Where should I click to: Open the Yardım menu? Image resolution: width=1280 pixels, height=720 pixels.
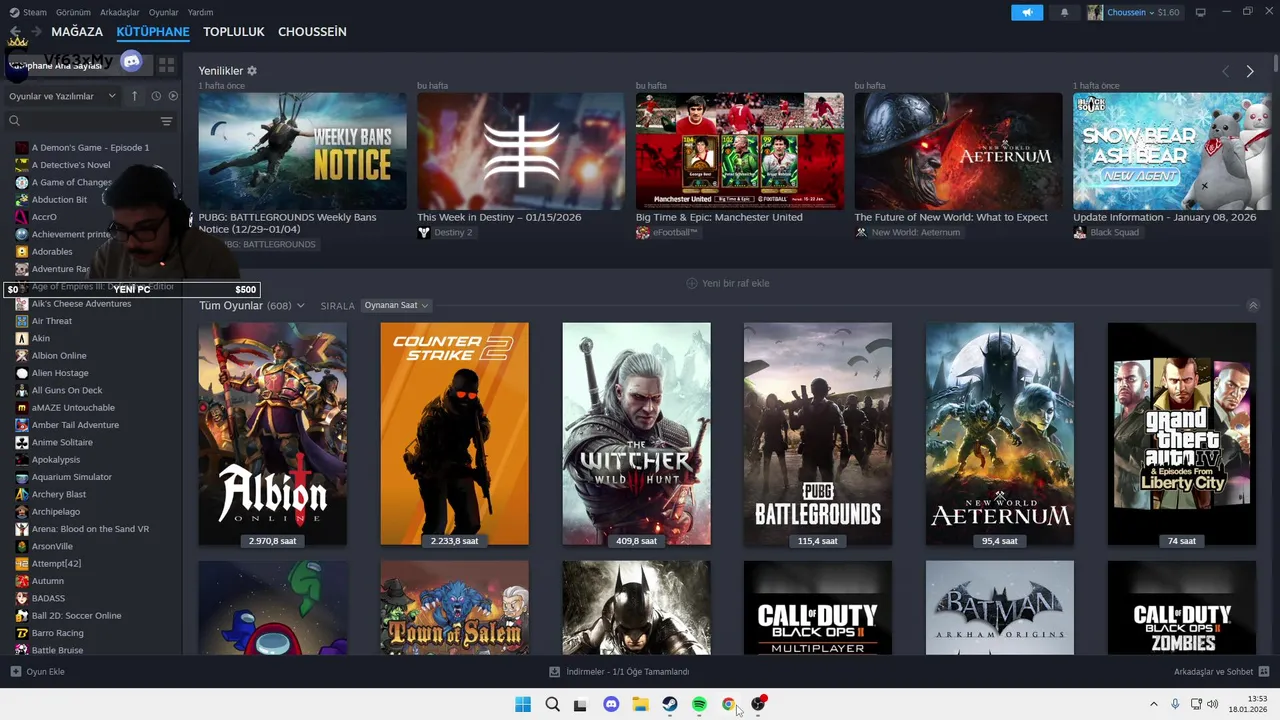(200, 12)
